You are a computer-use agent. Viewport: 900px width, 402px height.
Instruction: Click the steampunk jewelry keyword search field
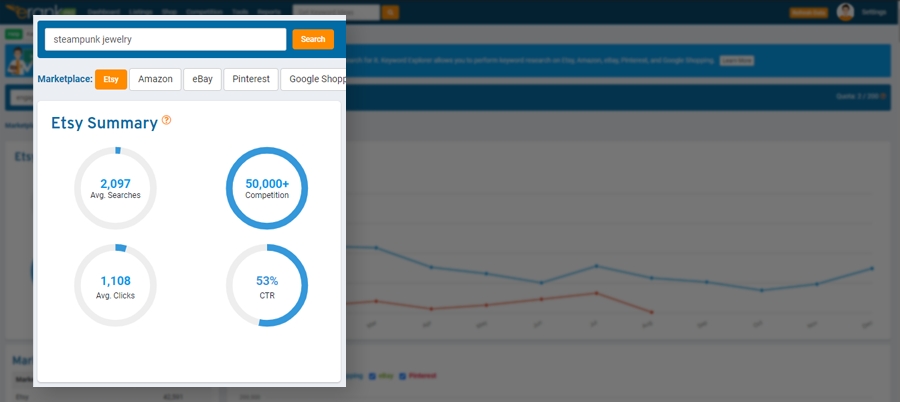coord(165,40)
